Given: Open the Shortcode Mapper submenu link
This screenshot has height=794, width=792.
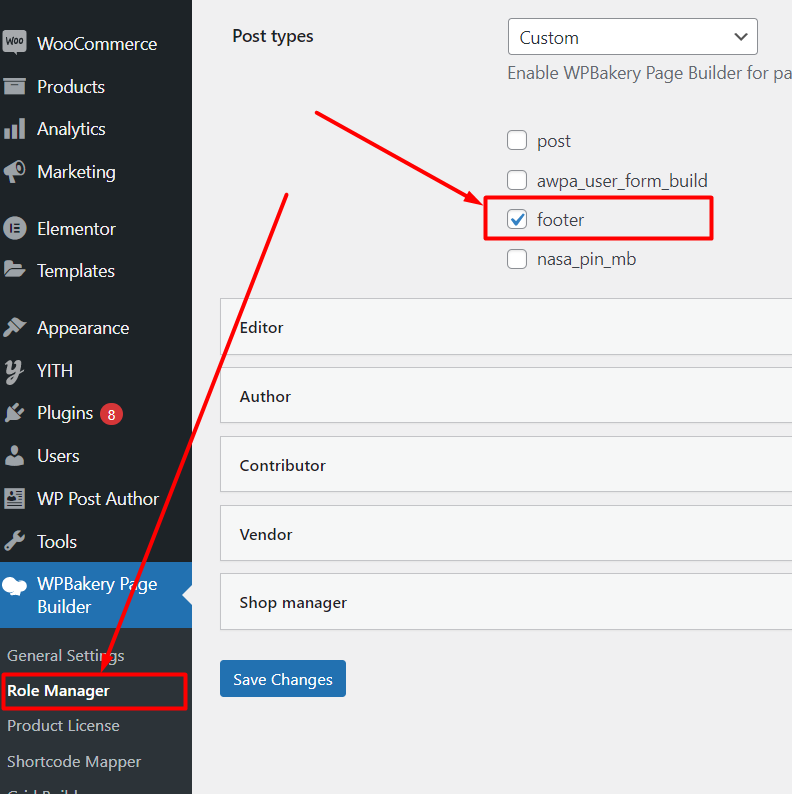Looking at the screenshot, I should (74, 762).
